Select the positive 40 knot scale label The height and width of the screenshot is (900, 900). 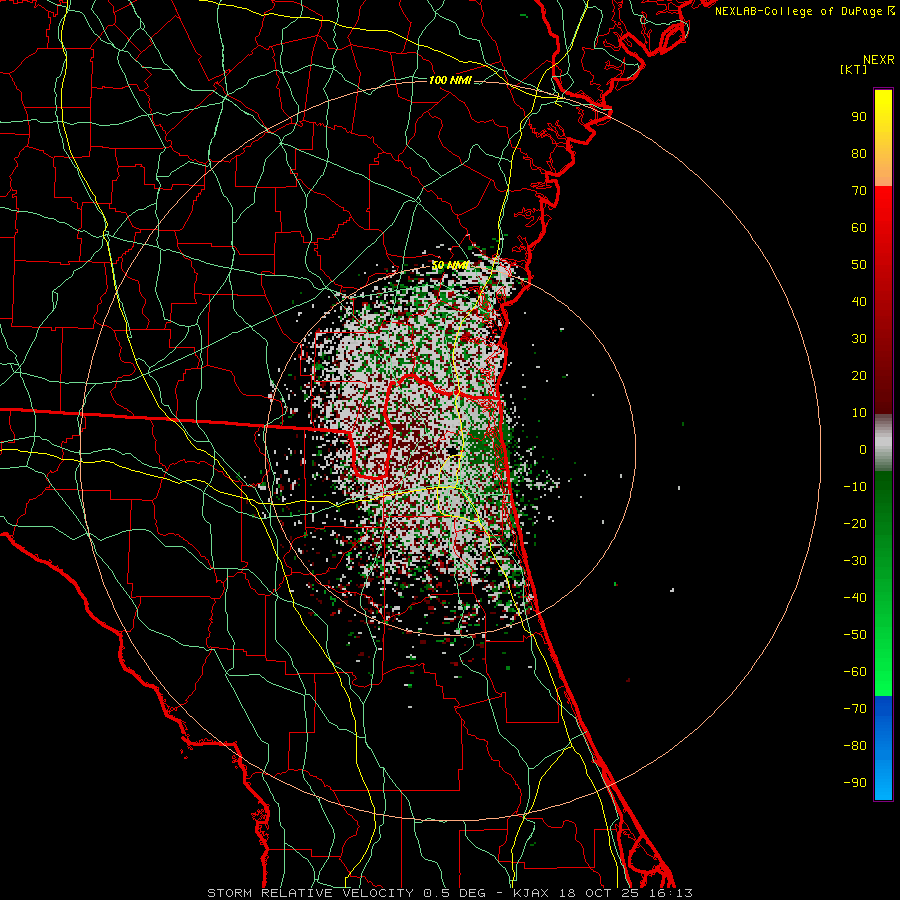point(859,302)
